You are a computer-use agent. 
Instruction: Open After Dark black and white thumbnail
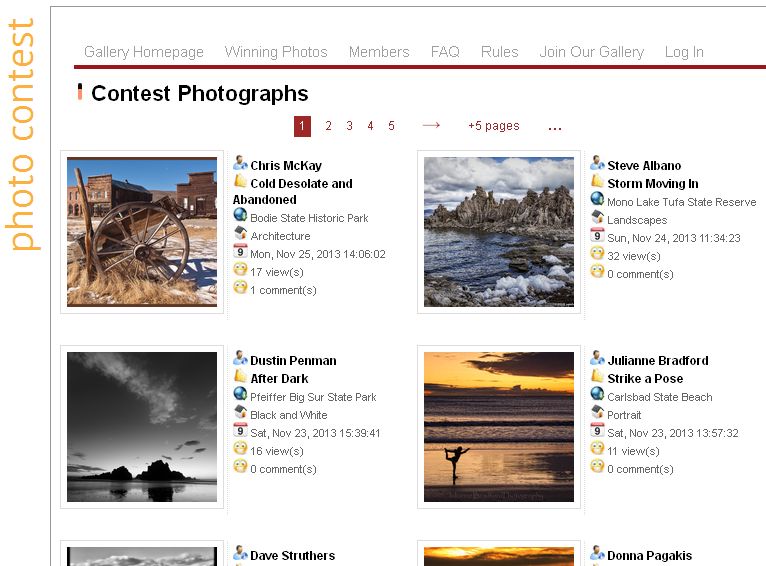click(x=142, y=427)
